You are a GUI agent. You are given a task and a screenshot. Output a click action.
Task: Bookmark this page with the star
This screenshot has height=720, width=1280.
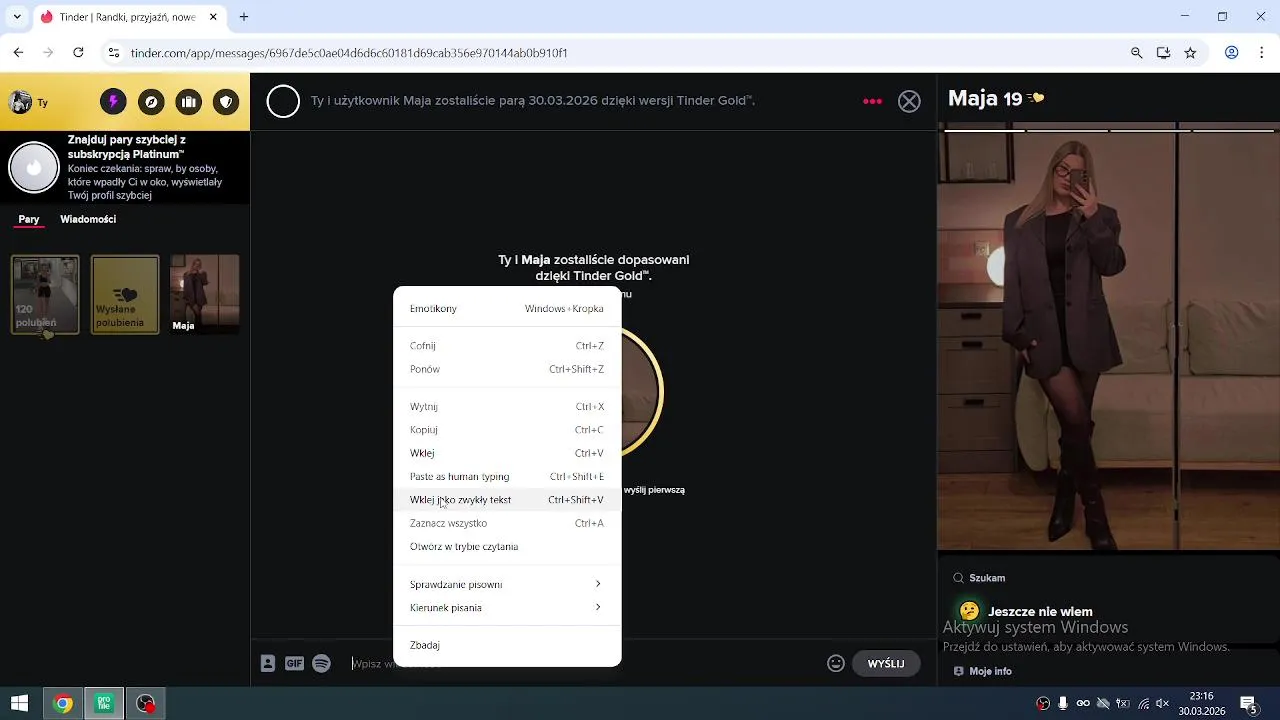(x=1190, y=53)
